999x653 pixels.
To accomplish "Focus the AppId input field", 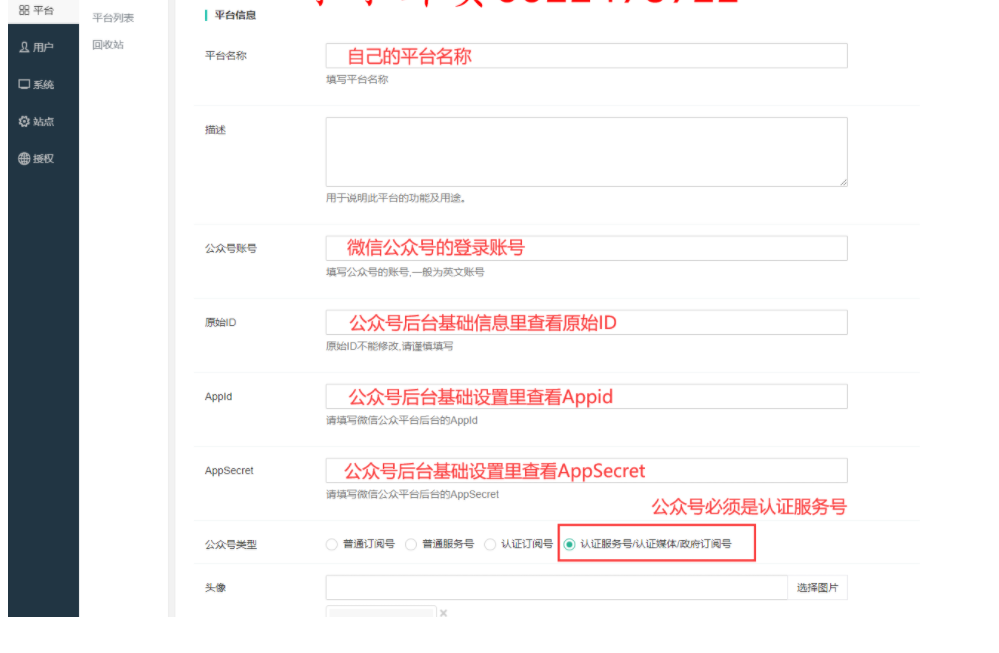I will pyautogui.click(x=586, y=396).
